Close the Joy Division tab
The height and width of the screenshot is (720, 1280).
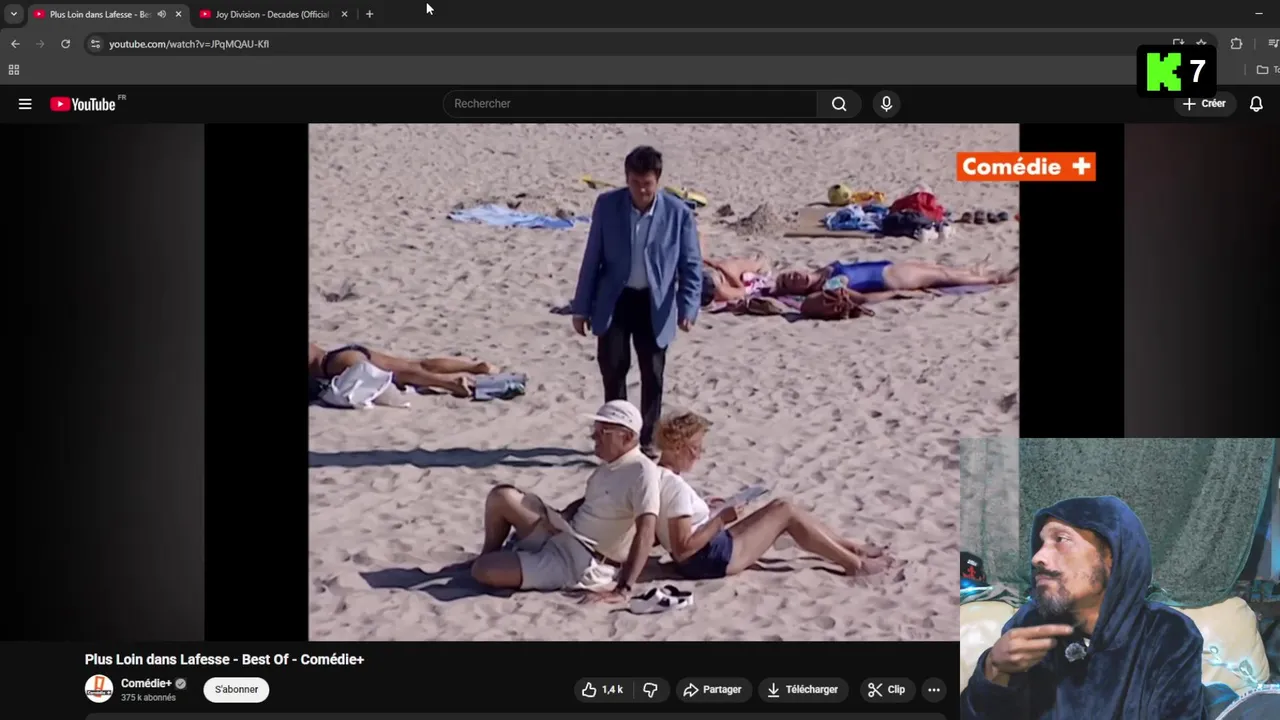pos(345,14)
